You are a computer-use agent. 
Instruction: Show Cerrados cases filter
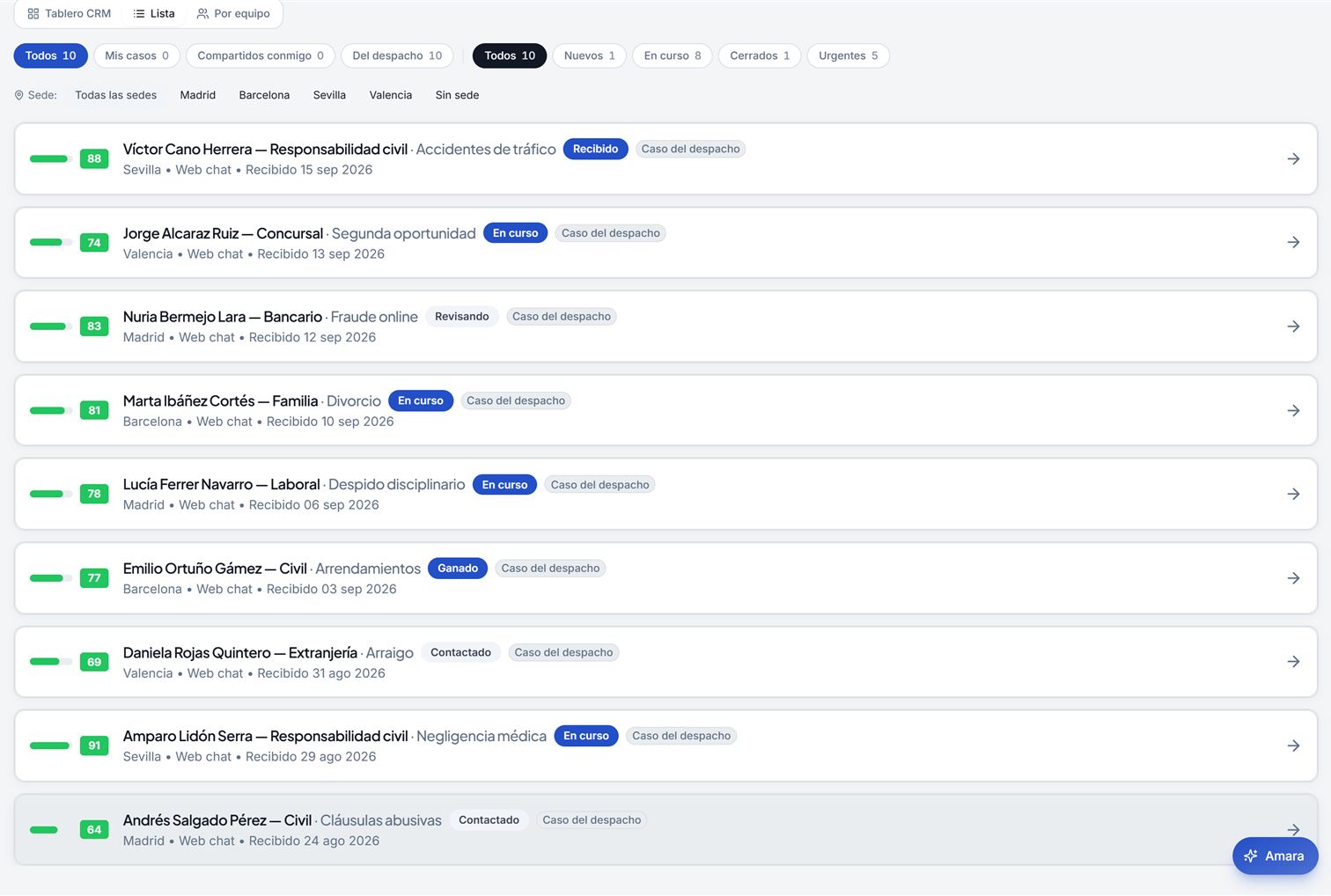tap(760, 55)
